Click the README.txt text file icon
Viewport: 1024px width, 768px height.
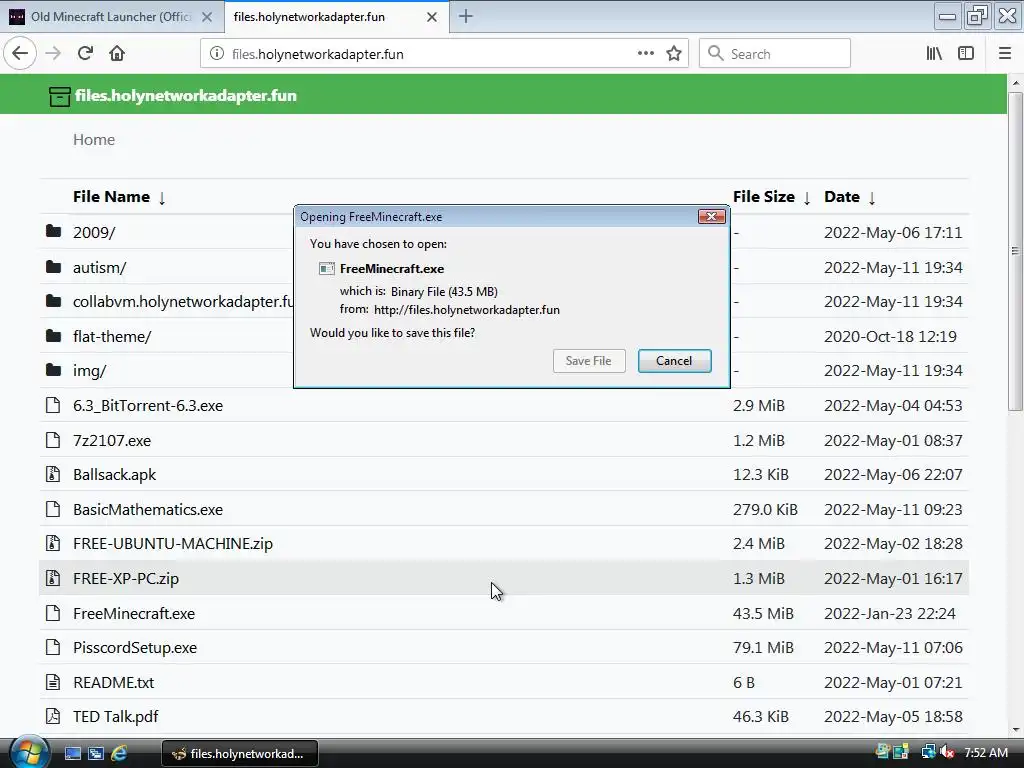click(53, 682)
